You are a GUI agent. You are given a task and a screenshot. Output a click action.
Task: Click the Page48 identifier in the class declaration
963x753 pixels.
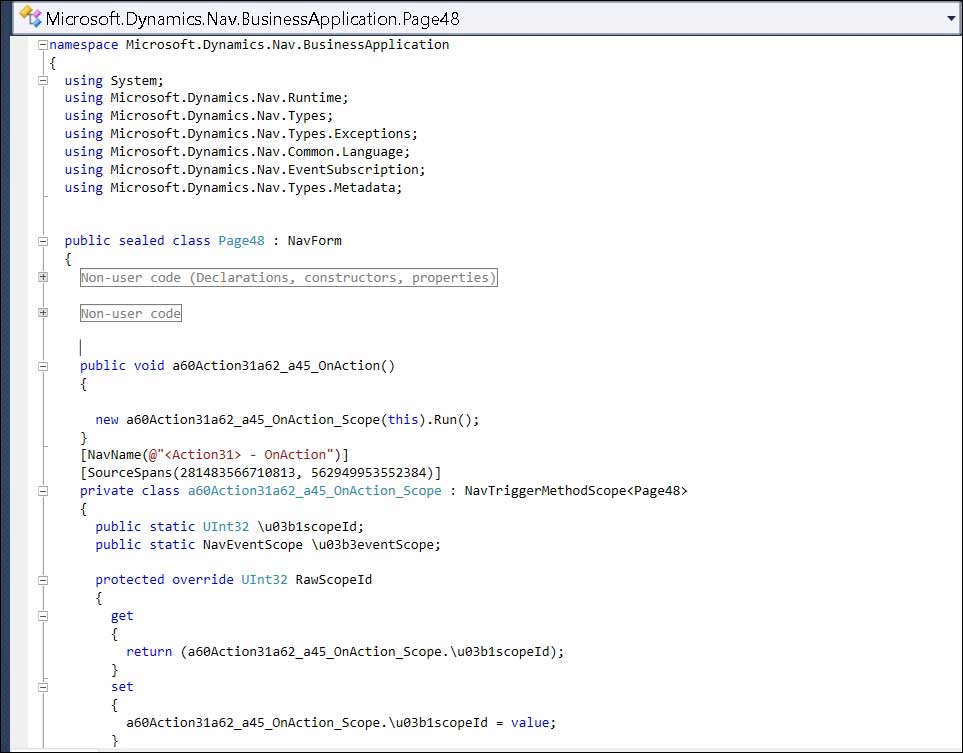click(240, 240)
